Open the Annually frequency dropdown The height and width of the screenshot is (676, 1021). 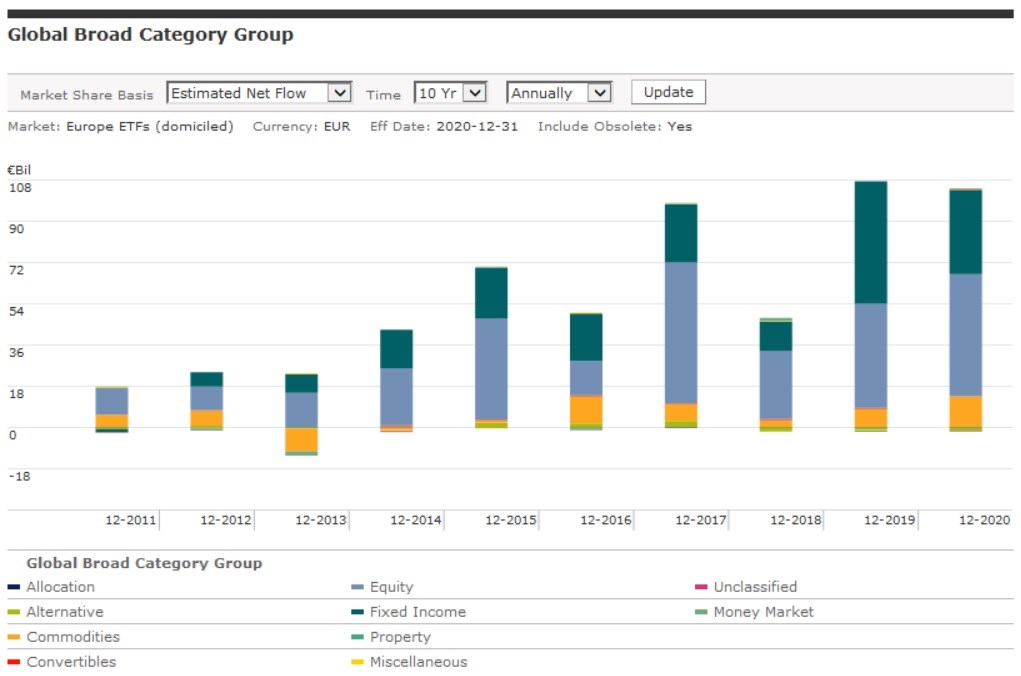pos(558,93)
